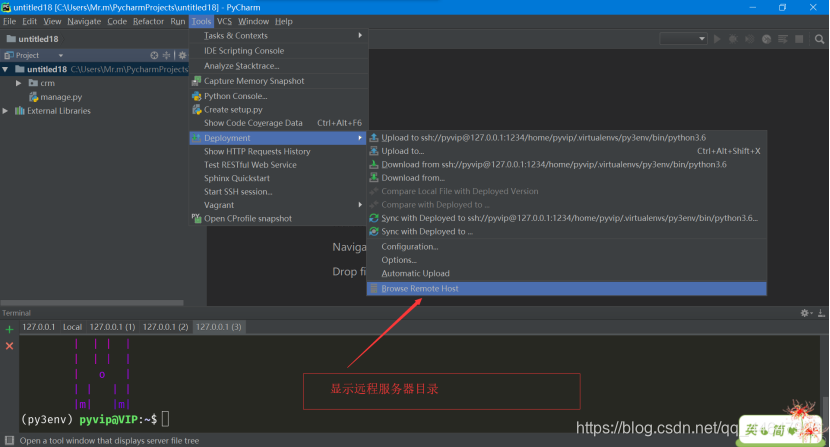Open Terminal panel gear settings
The height and width of the screenshot is (447, 830).
(x=805, y=313)
